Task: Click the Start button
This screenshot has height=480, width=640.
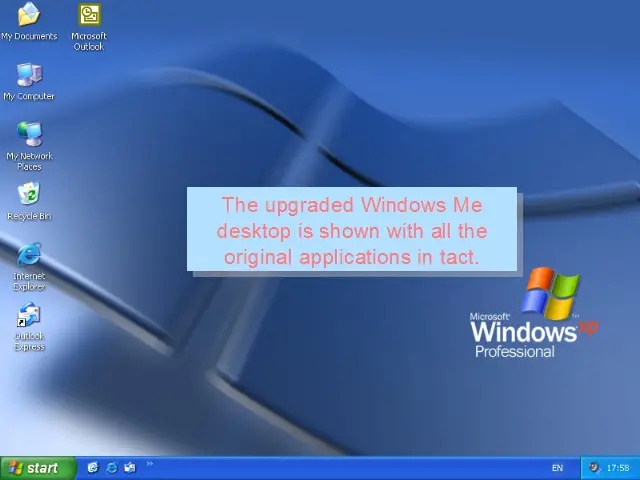Action: click(x=38, y=468)
